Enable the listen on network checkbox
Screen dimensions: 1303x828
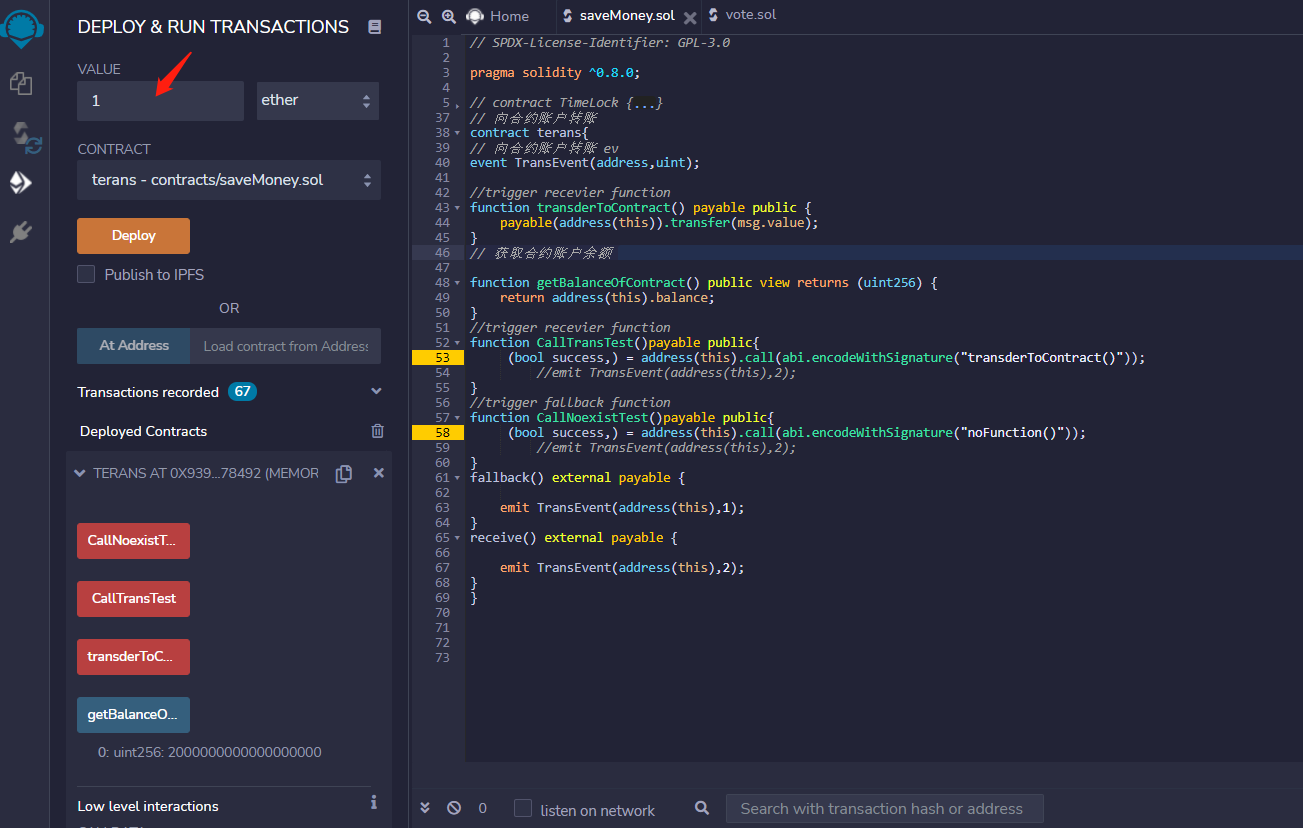pos(522,808)
